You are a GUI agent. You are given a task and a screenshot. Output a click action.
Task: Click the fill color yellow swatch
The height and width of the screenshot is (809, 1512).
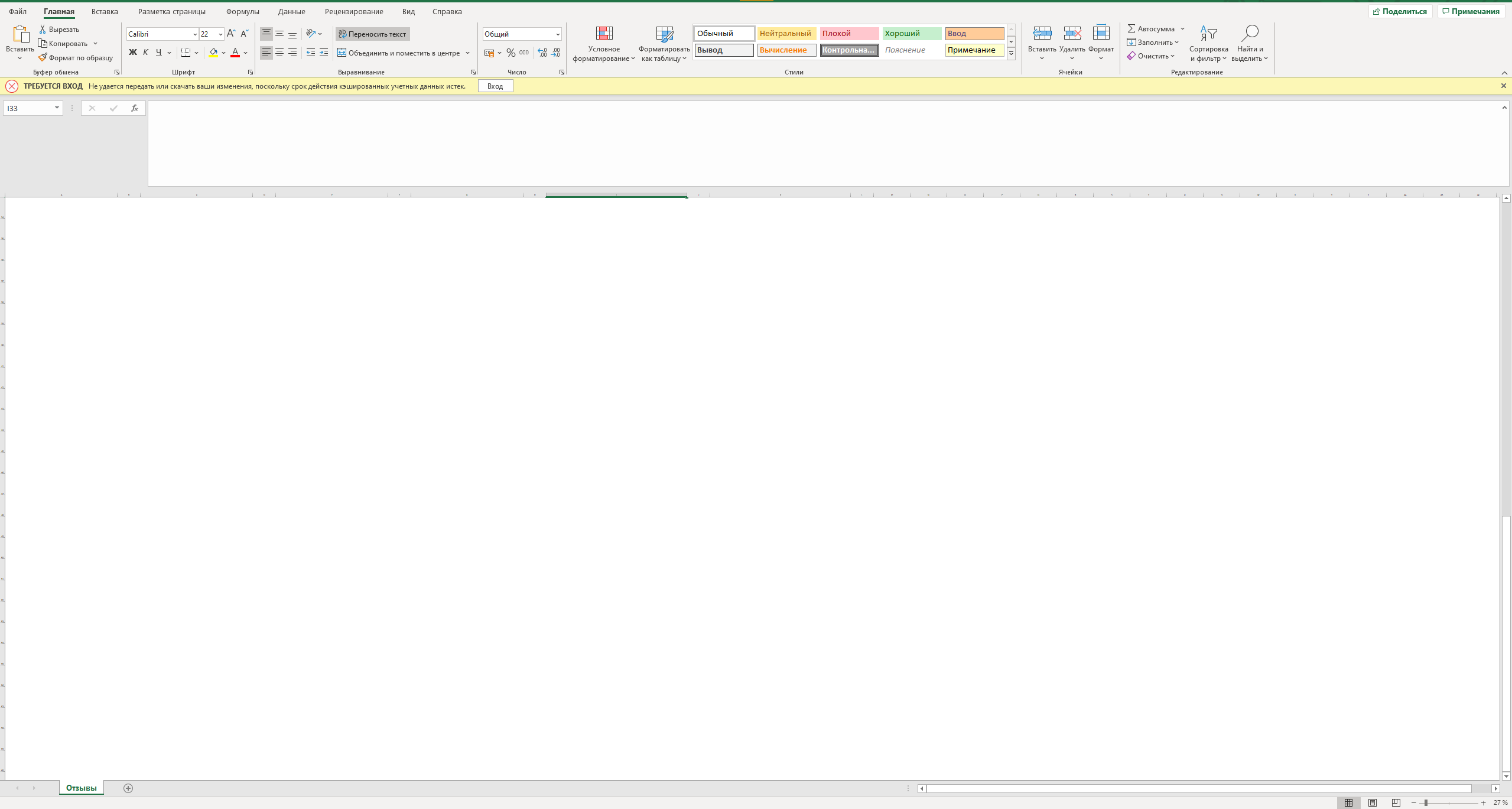coord(213,53)
